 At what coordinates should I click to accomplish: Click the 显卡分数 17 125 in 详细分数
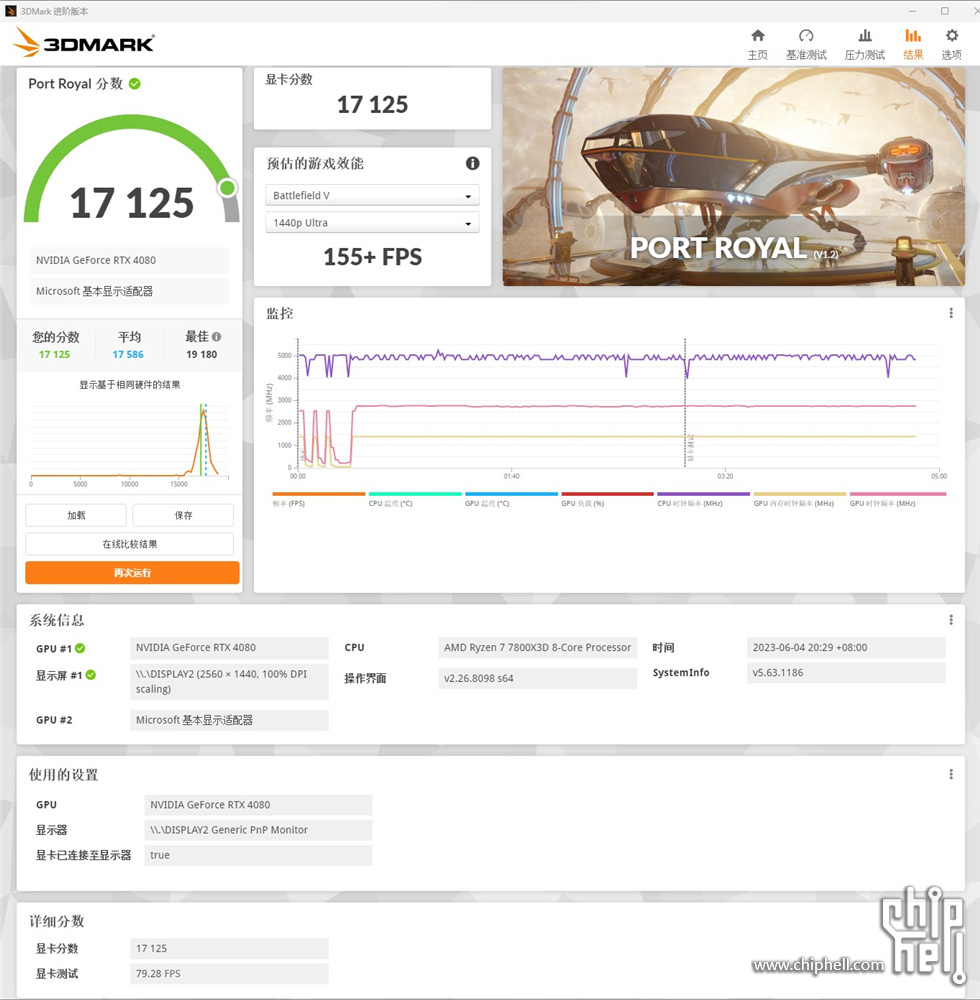pyautogui.click(x=229, y=948)
